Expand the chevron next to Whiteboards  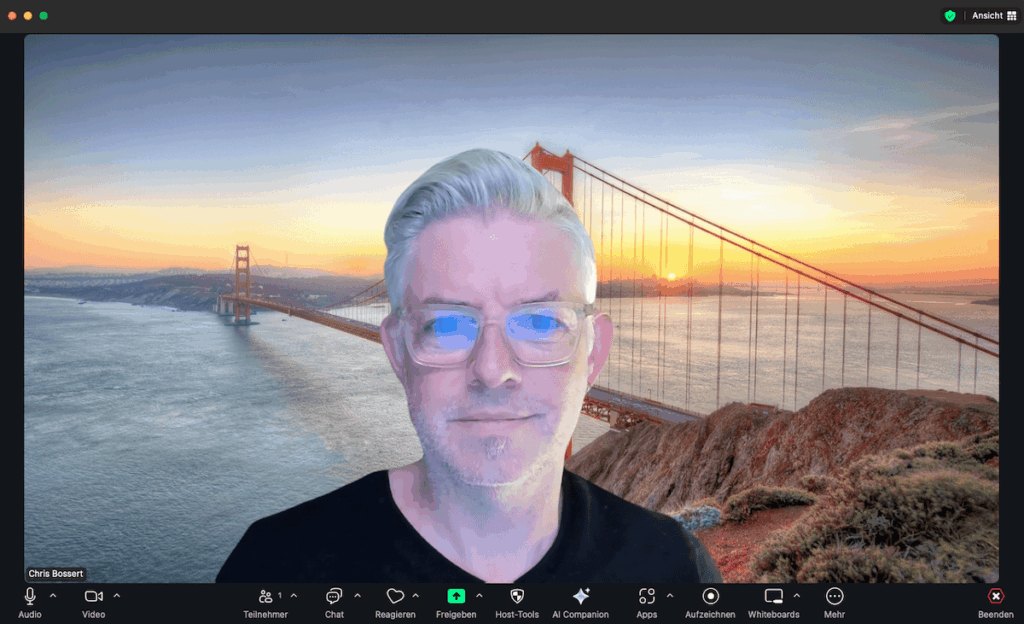tap(797, 596)
